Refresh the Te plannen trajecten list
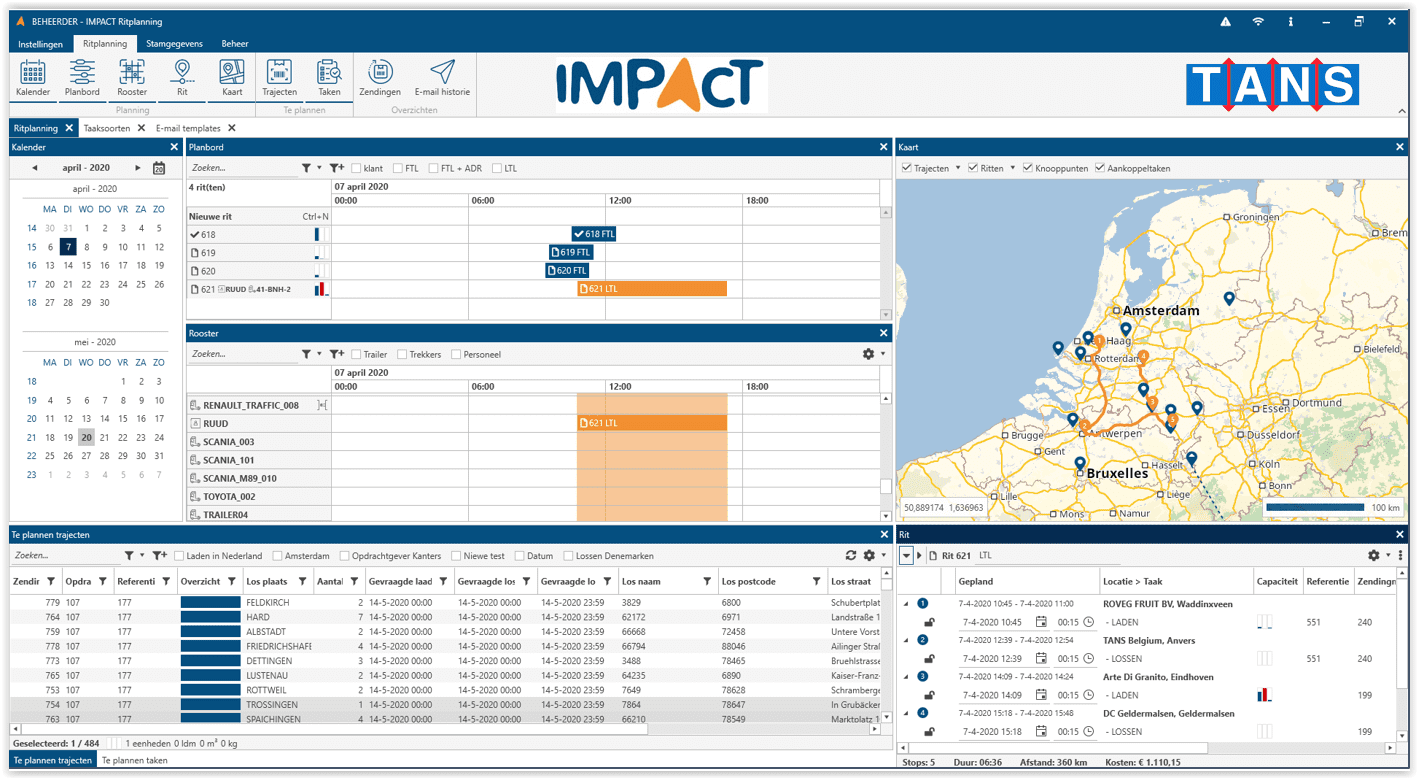This screenshot has height=779, width=1418. tap(851, 555)
